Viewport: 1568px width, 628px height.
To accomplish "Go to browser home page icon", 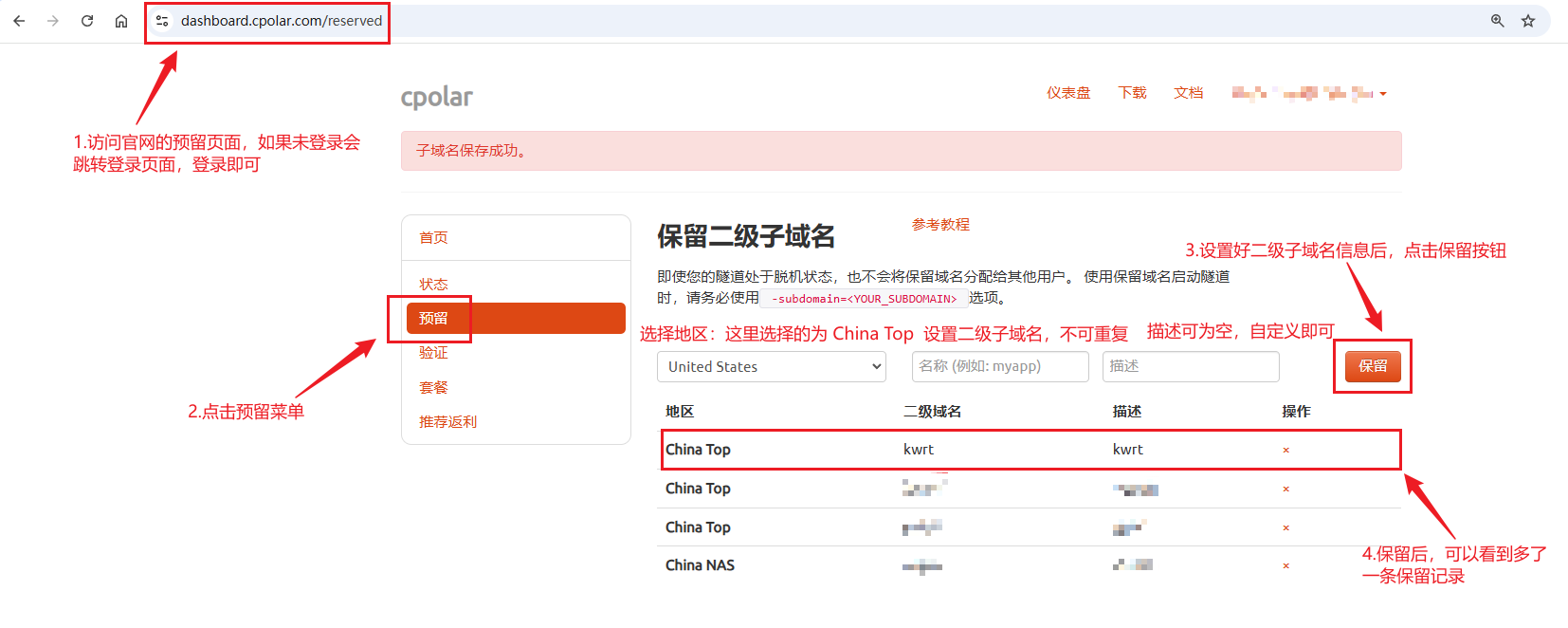I will [121, 21].
